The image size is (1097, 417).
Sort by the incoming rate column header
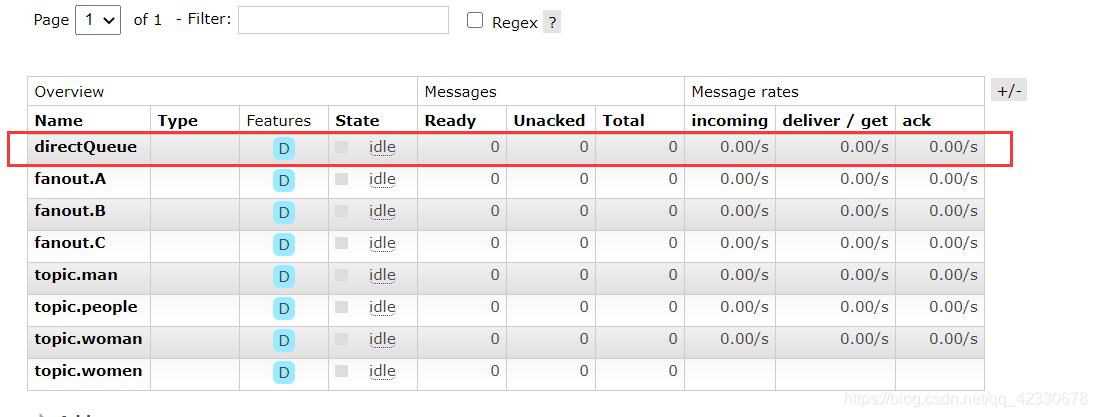pos(730,120)
